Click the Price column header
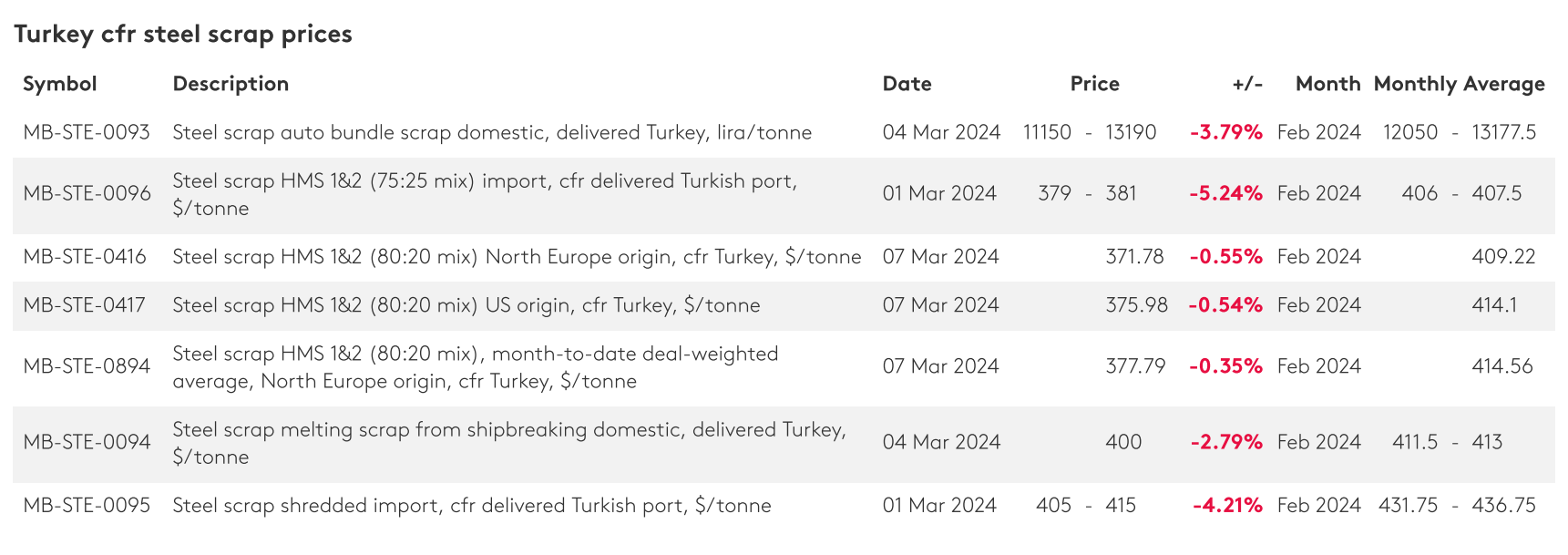The height and width of the screenshot is (555, 1568). pyautogui.click(x=1094, y=84)
